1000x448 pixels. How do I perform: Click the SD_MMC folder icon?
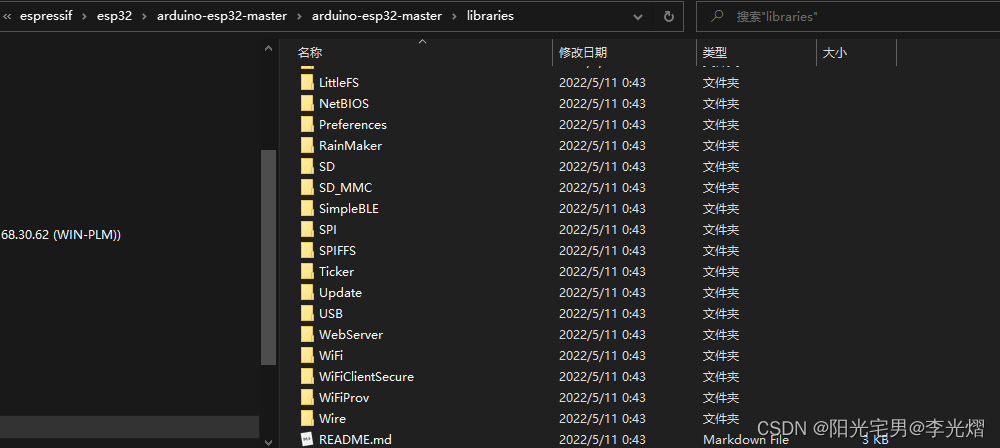[x=307, y=188]
